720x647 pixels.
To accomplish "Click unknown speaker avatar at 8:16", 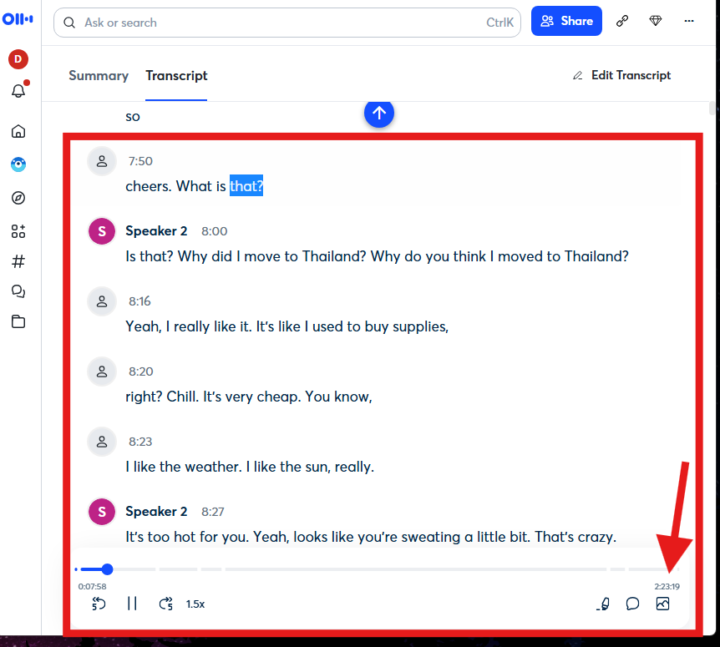I will point(101,301).
